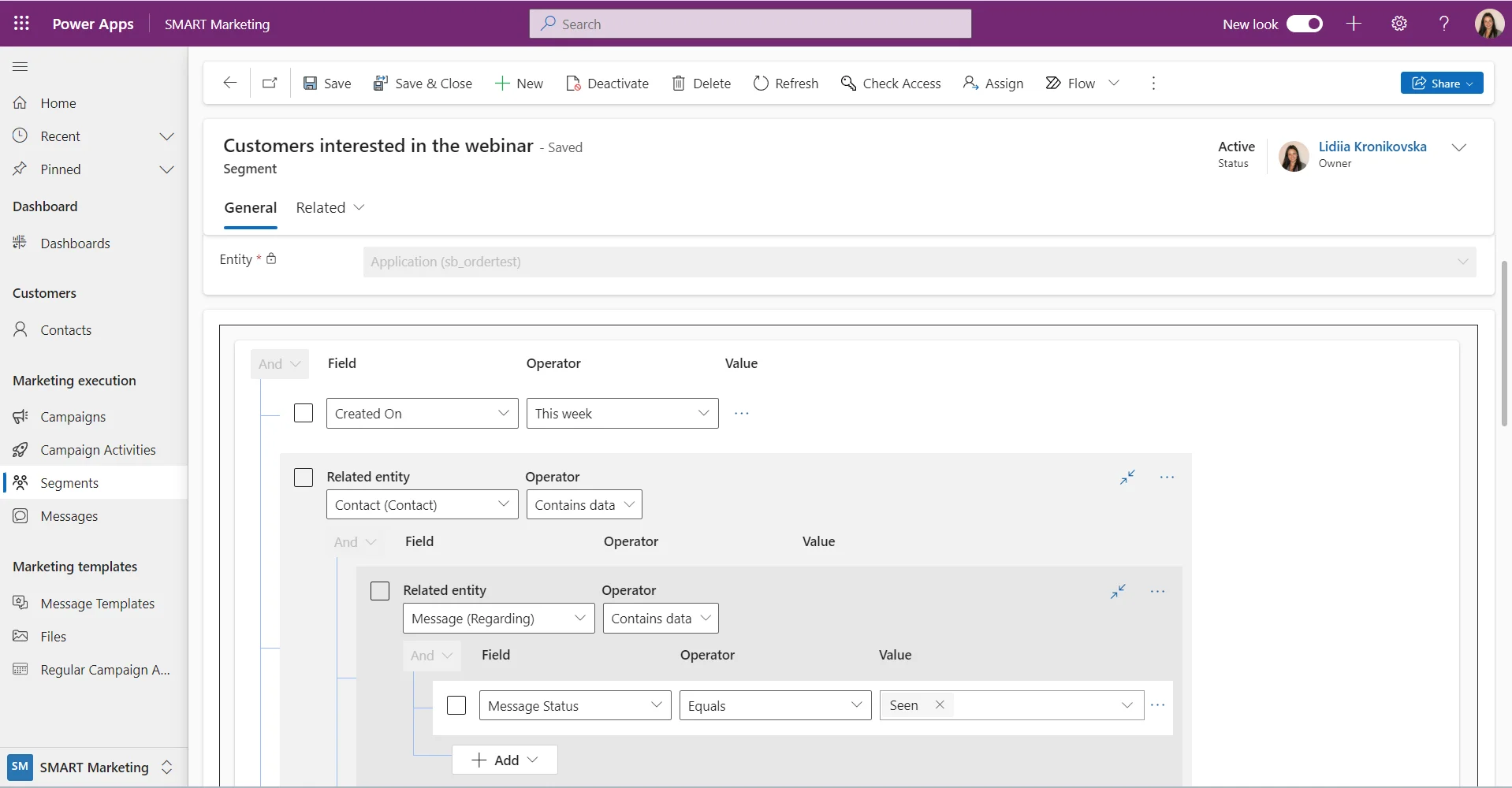Click the Refresh icon in toolbar
The height and width of the screenshot is (788, 1512).
click(761, 84)
